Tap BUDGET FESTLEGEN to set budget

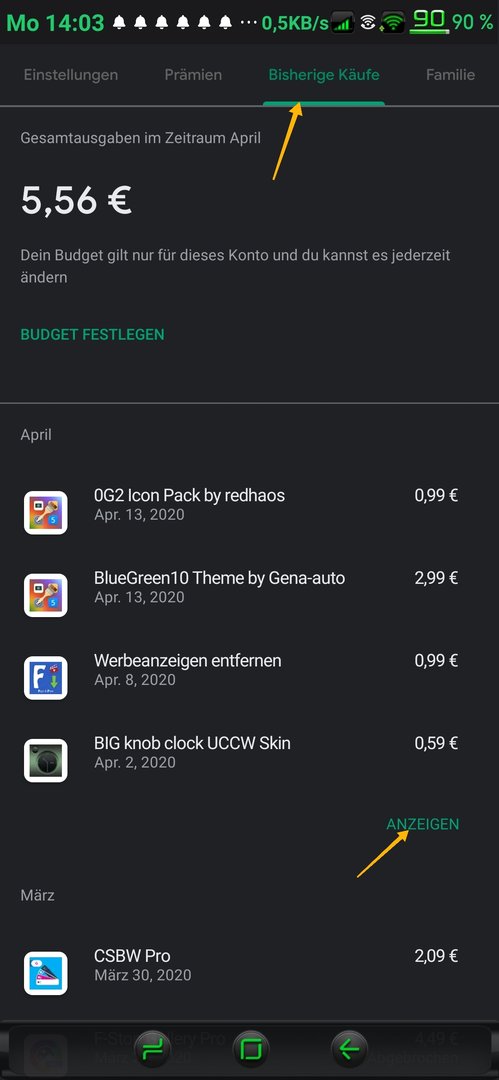92,335
